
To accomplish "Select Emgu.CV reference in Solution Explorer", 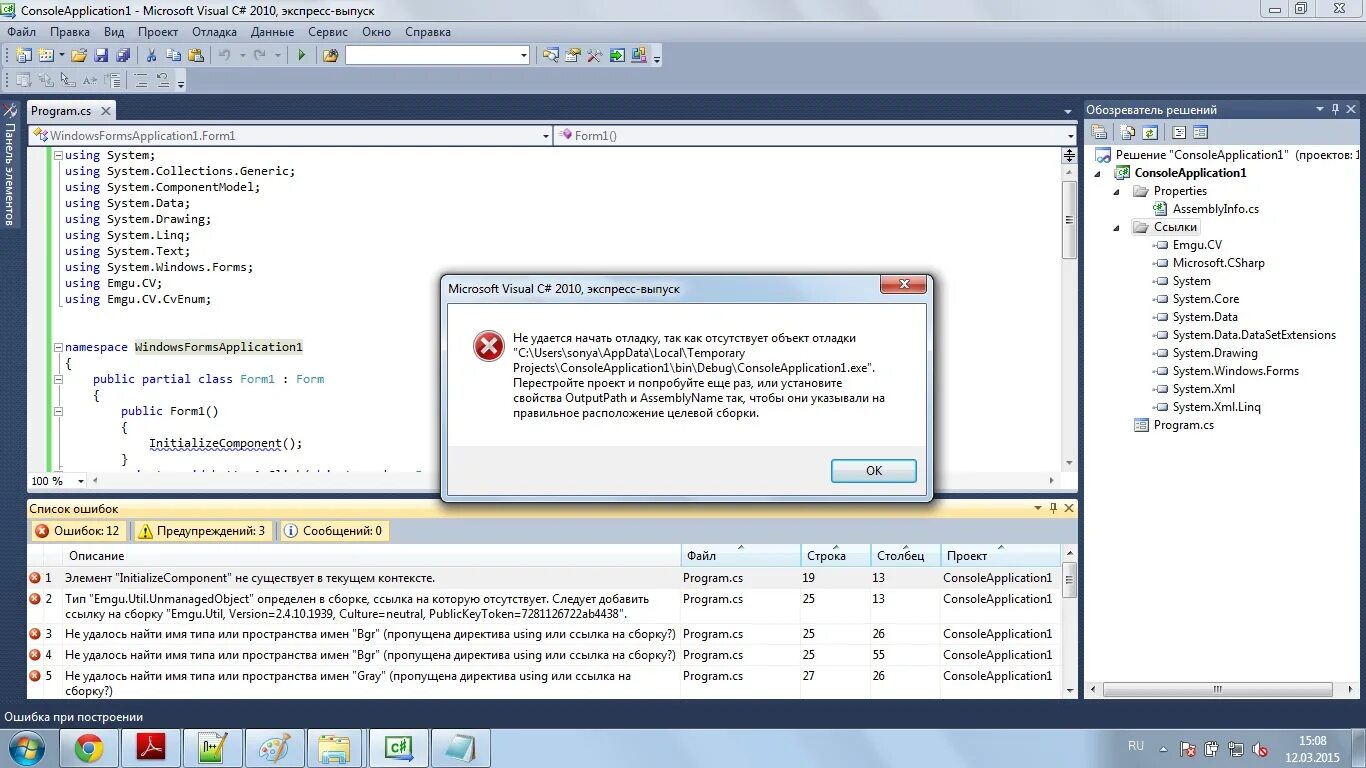I will click(x=1188, y=245).
